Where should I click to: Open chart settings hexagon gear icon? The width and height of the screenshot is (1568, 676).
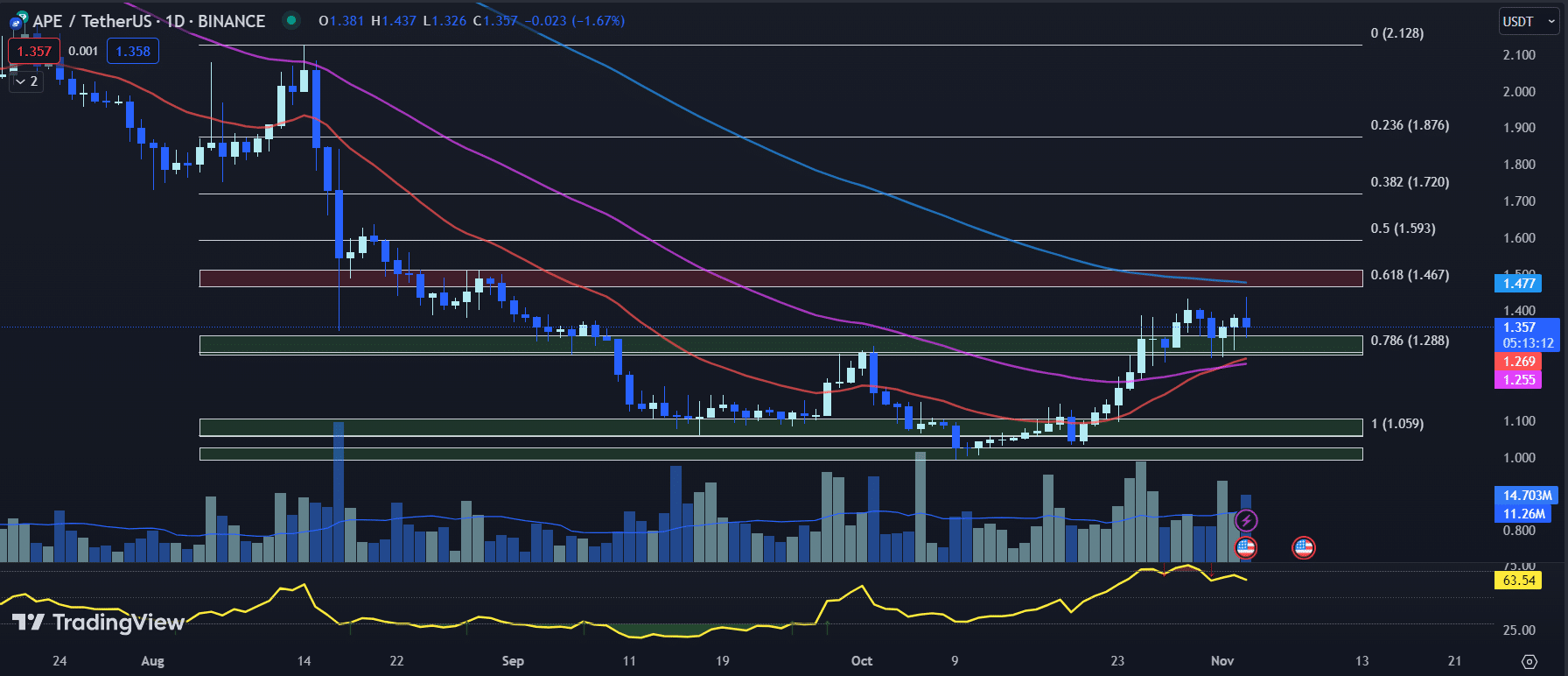pos(1529,661)
